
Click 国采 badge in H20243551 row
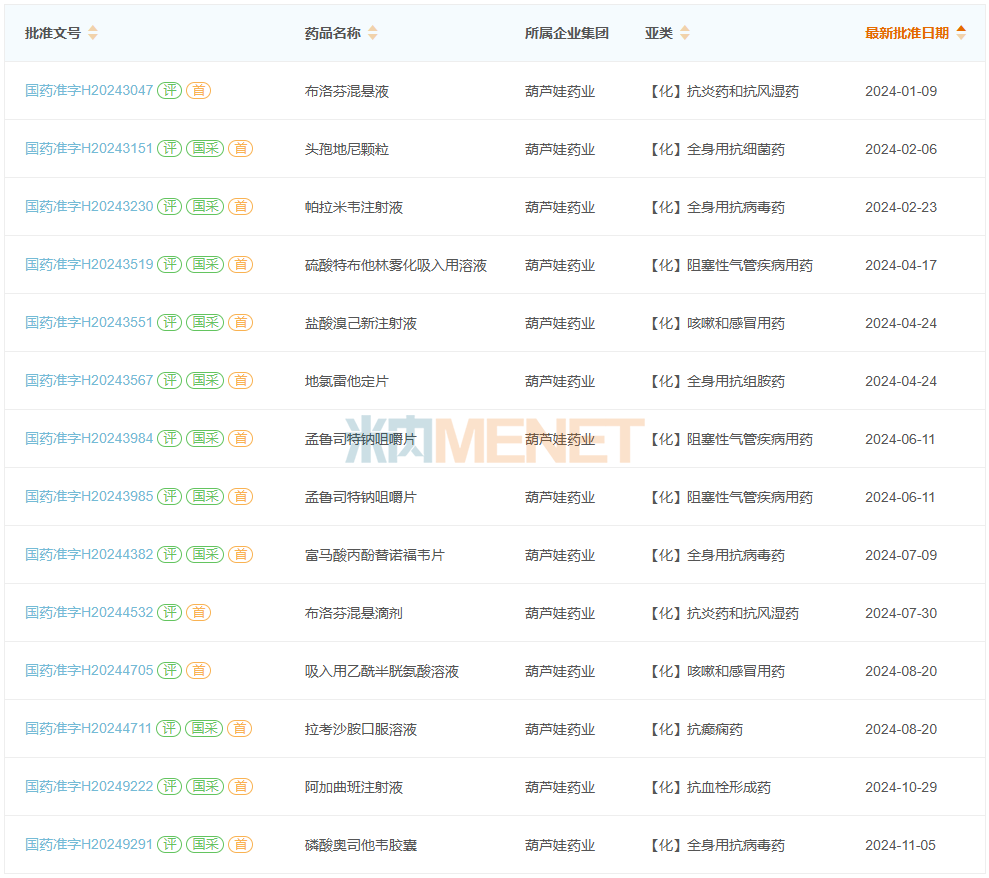pyautogui.click(x=205, y=323)
